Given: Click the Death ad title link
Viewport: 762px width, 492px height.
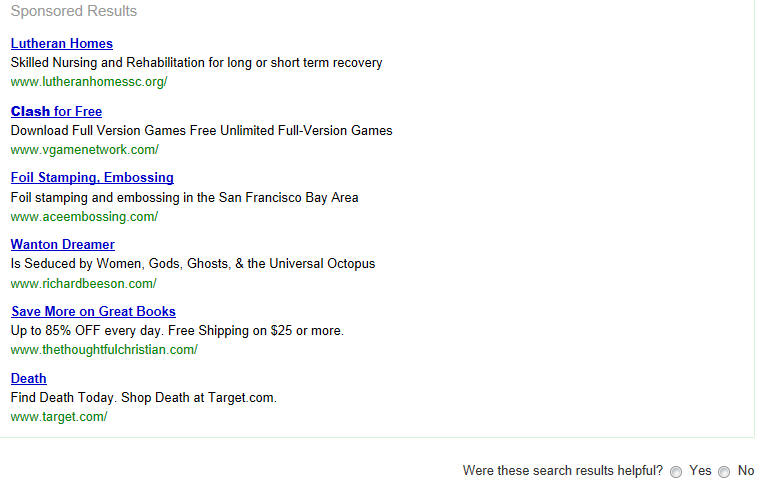Looking at the screenshot, I should click(x=28, y=379).
